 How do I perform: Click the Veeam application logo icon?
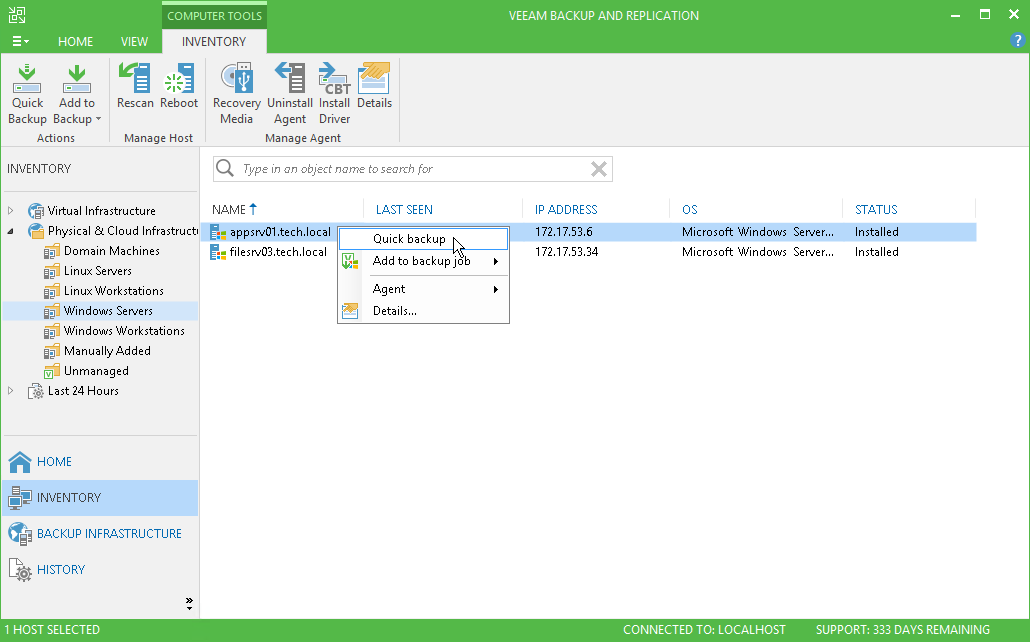coord(17,14)
